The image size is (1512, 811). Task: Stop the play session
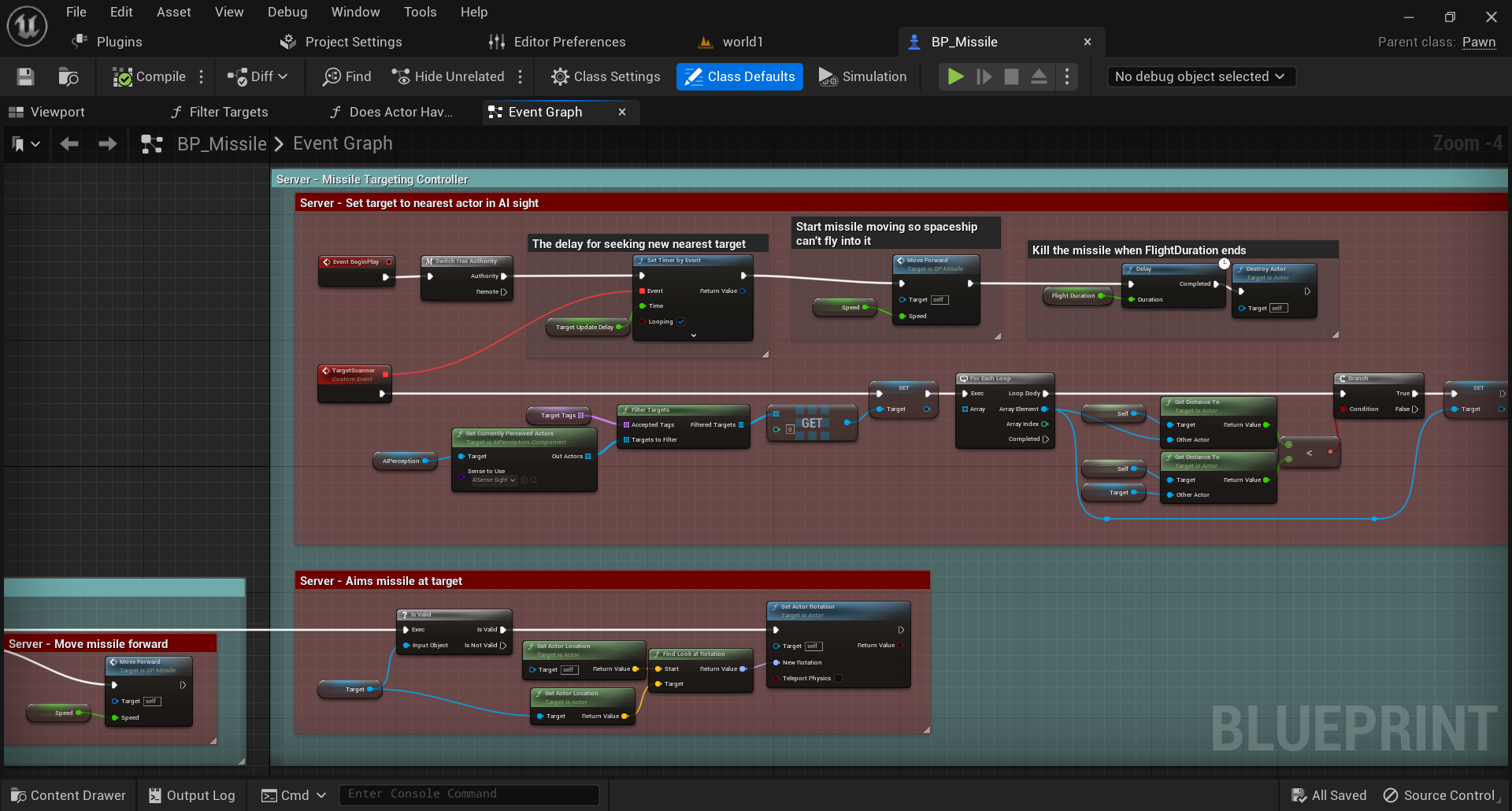[x=1012, y=76]
